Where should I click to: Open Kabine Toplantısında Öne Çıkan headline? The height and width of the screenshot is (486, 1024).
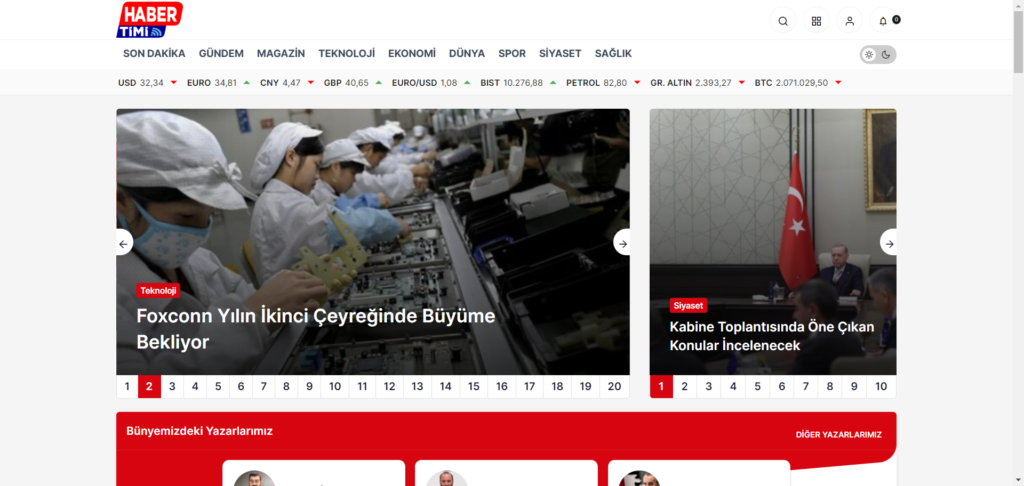tap(772, 336)
